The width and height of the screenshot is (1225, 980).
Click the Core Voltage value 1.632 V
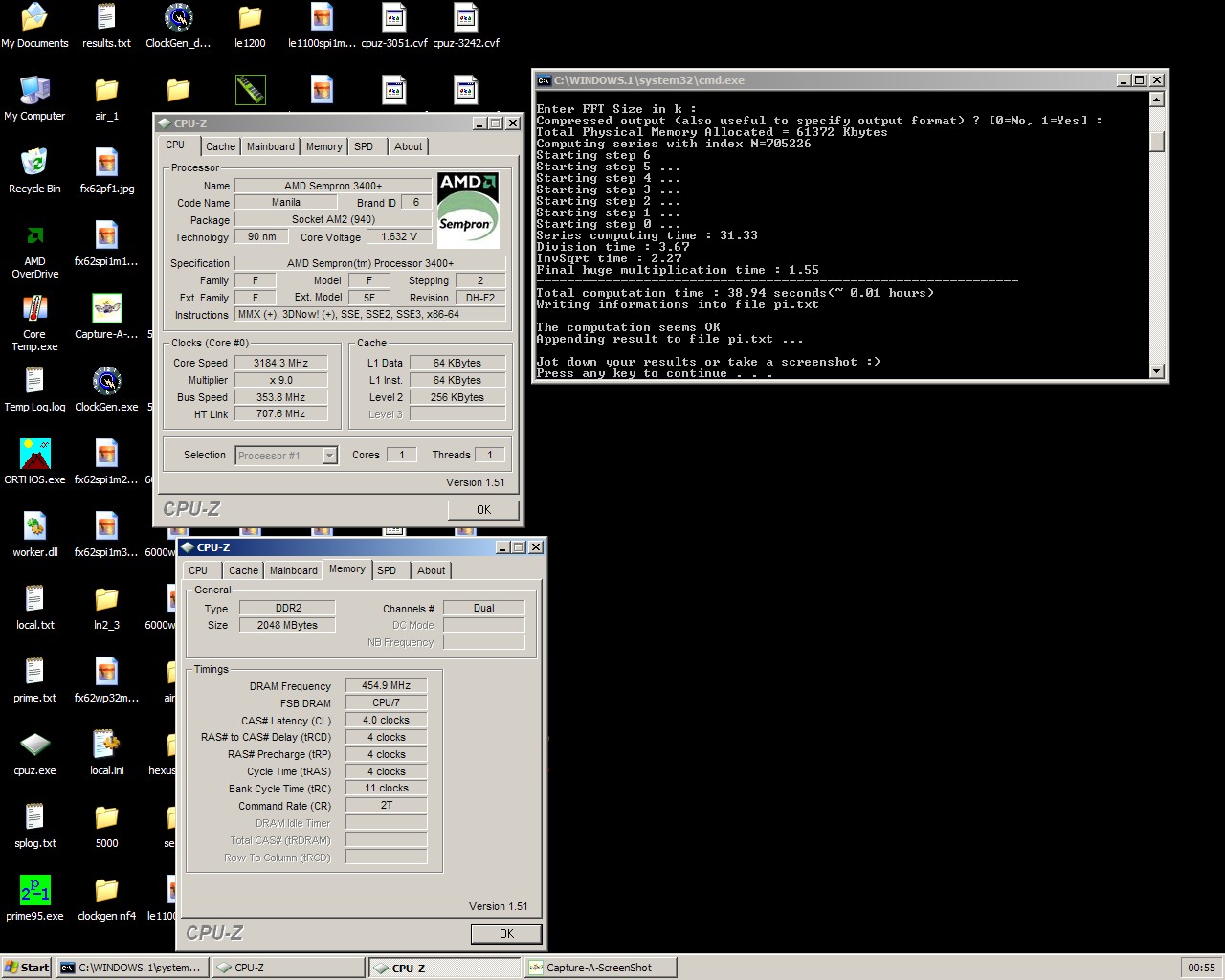pos(399,236)
